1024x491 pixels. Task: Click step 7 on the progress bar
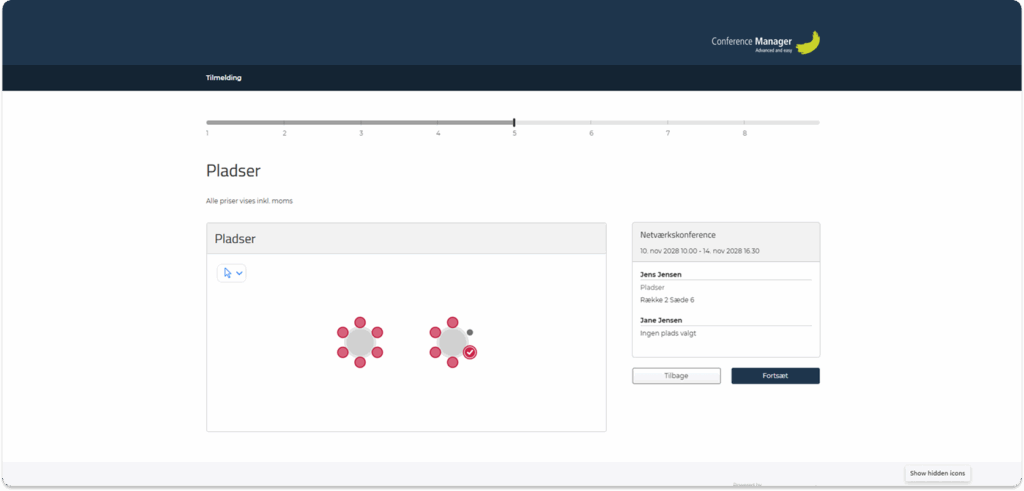[x=668, y=123]
